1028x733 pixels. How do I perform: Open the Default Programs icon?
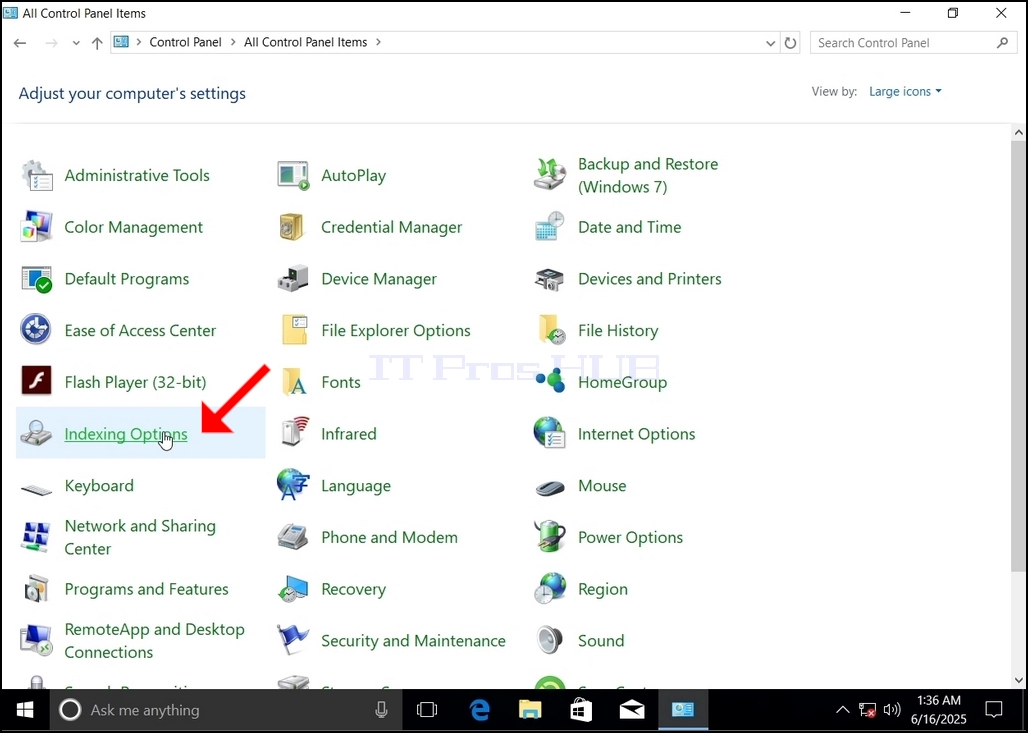click(37, 279)
